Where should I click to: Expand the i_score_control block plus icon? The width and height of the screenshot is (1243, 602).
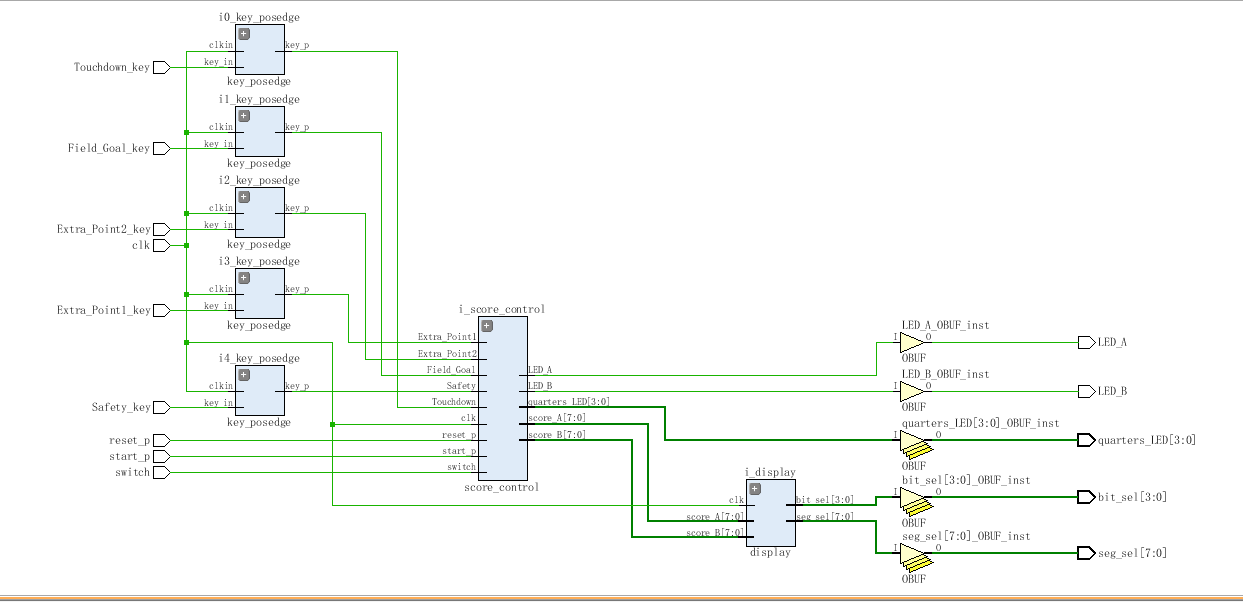487,326
